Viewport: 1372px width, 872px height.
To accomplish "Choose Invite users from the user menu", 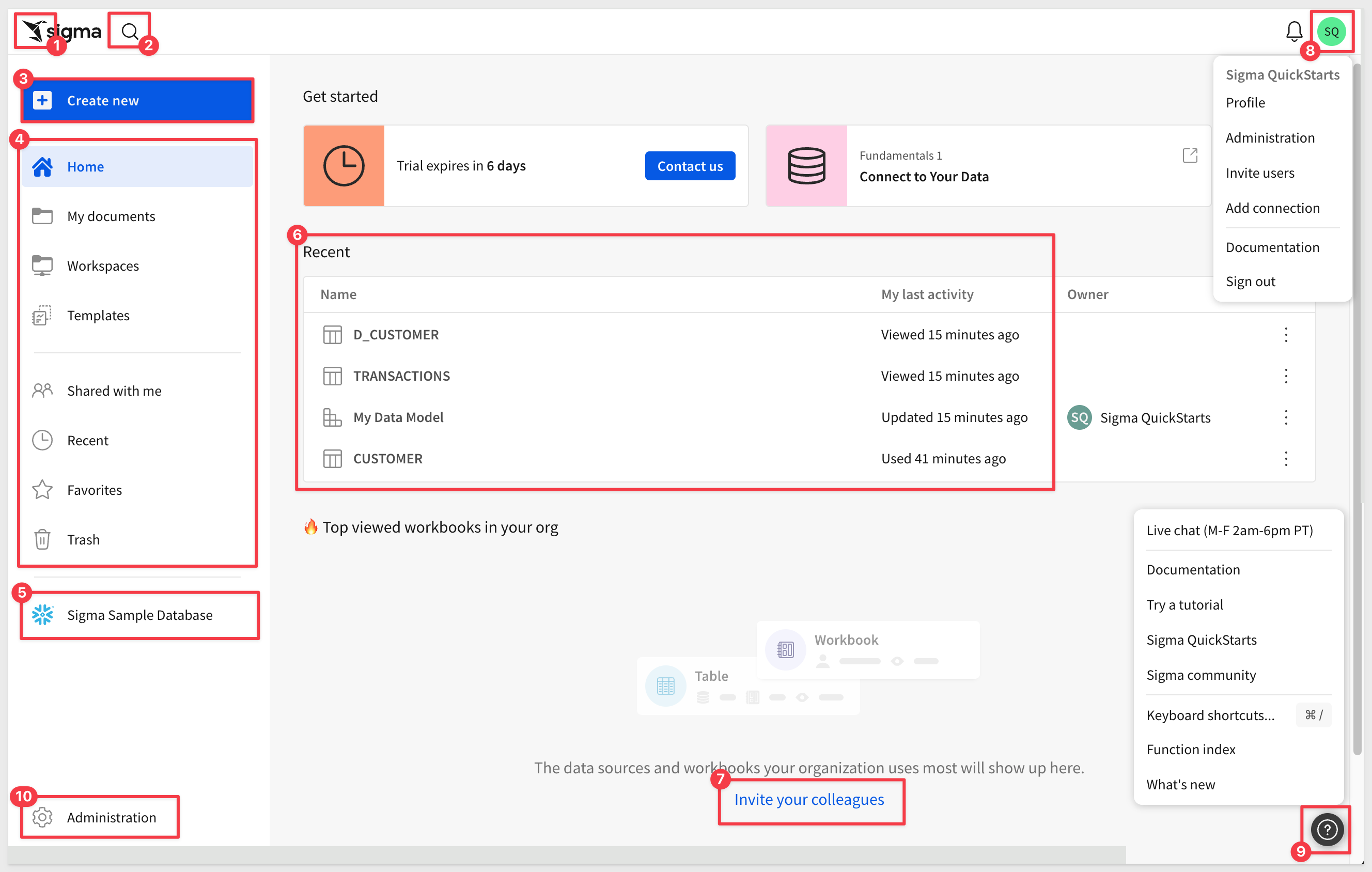I will tap(1260, 173).
